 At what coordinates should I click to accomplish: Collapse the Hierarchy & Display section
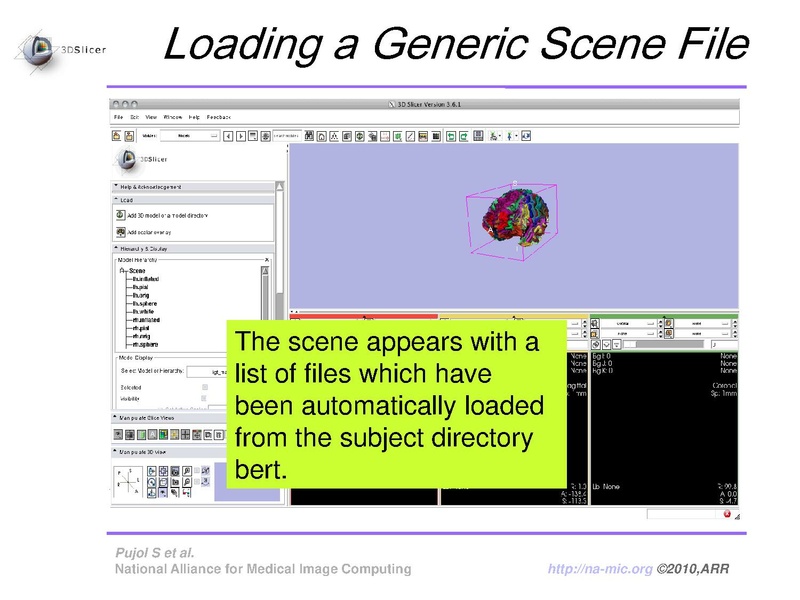tap(194, 249)
